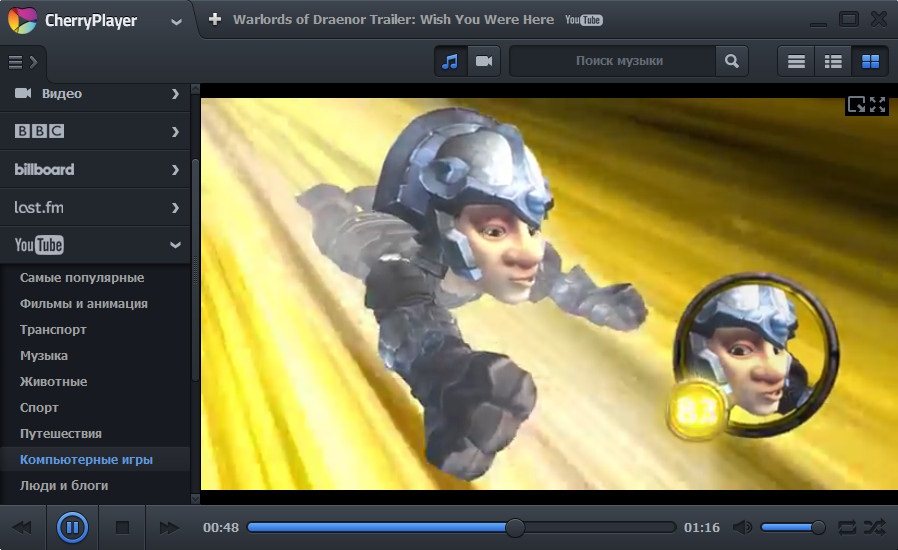Click the YouTube logo in sidebar

point(39,245)
